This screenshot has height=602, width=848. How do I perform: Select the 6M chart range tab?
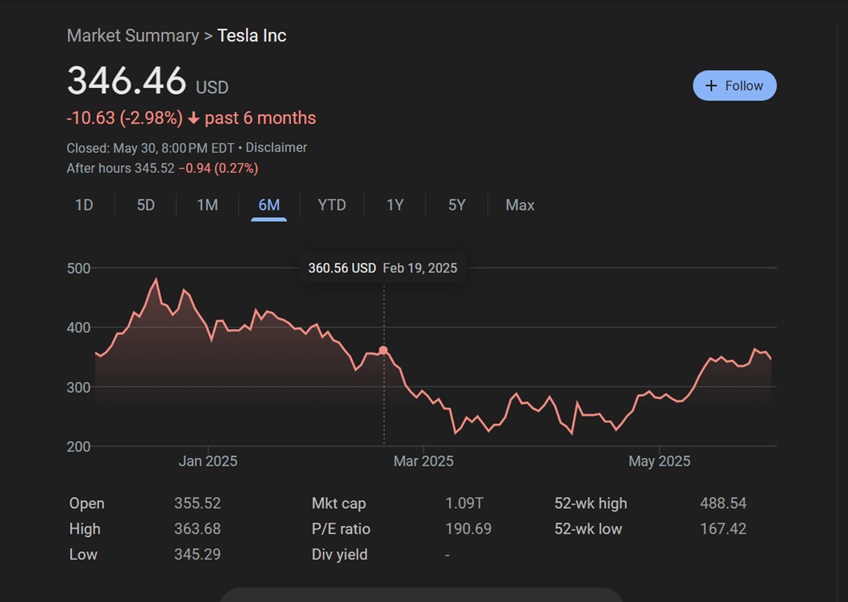(269, 205)
